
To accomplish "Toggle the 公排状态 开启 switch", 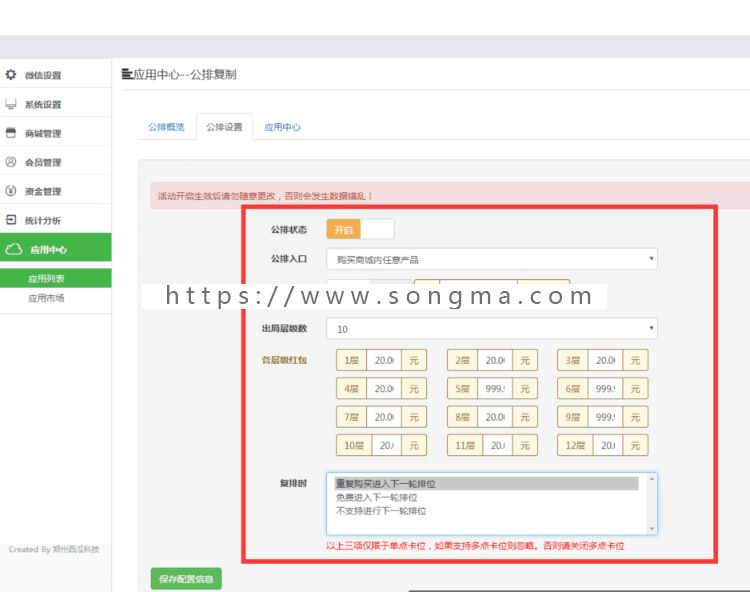I will [360, 230].
